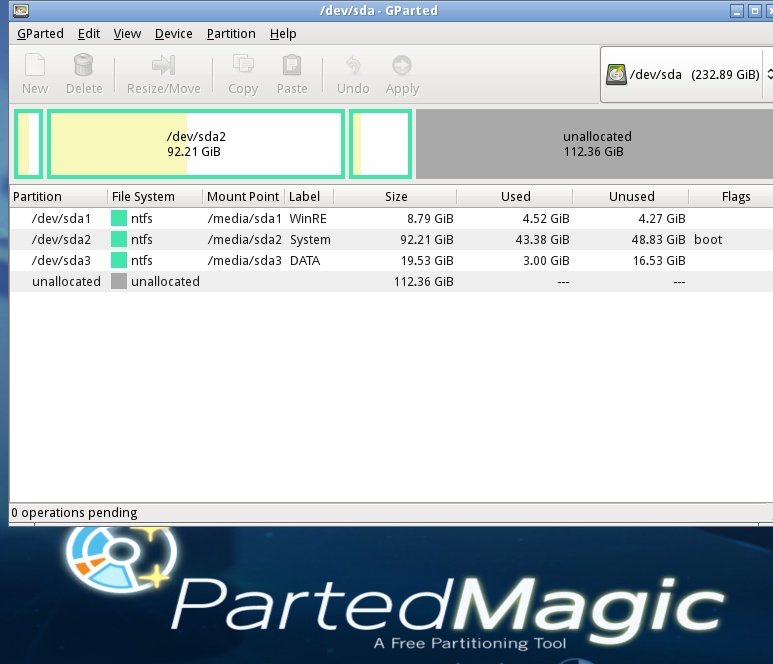Click the WinRE label cell
773x664 pixels.
tap(308, 218)
